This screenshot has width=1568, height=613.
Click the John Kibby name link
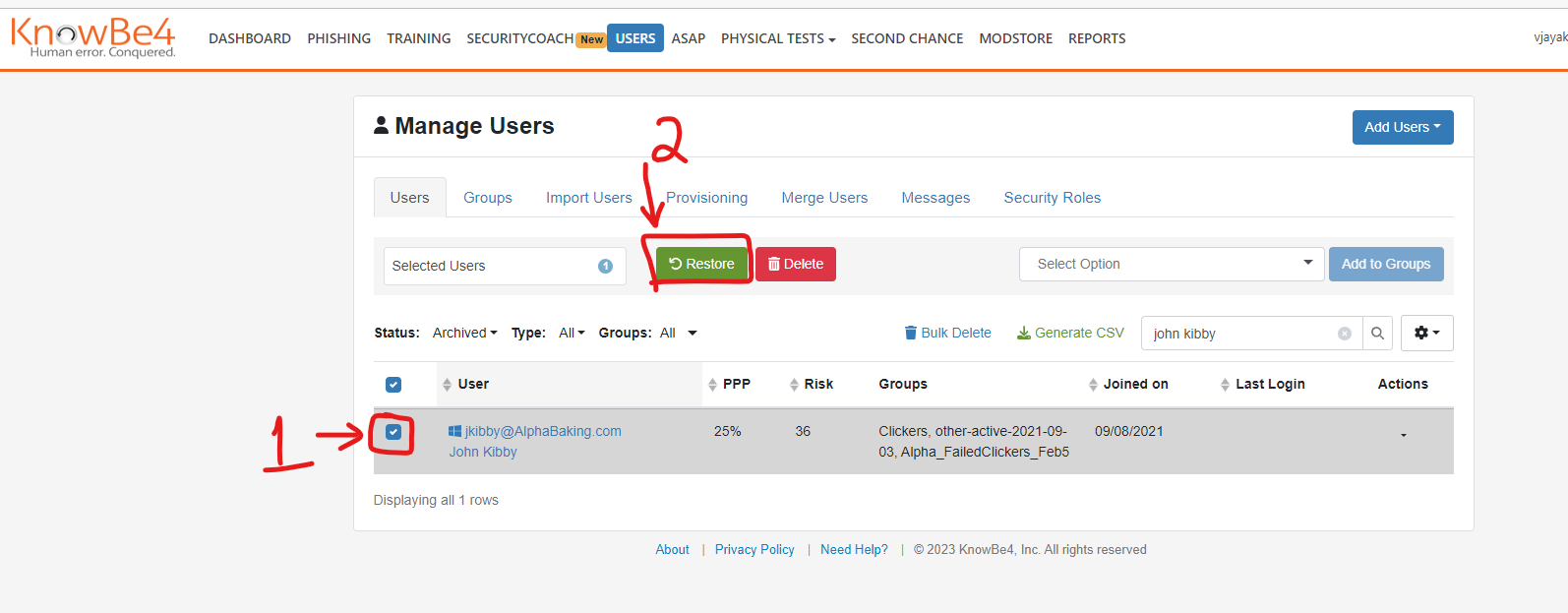pos(483,452)
